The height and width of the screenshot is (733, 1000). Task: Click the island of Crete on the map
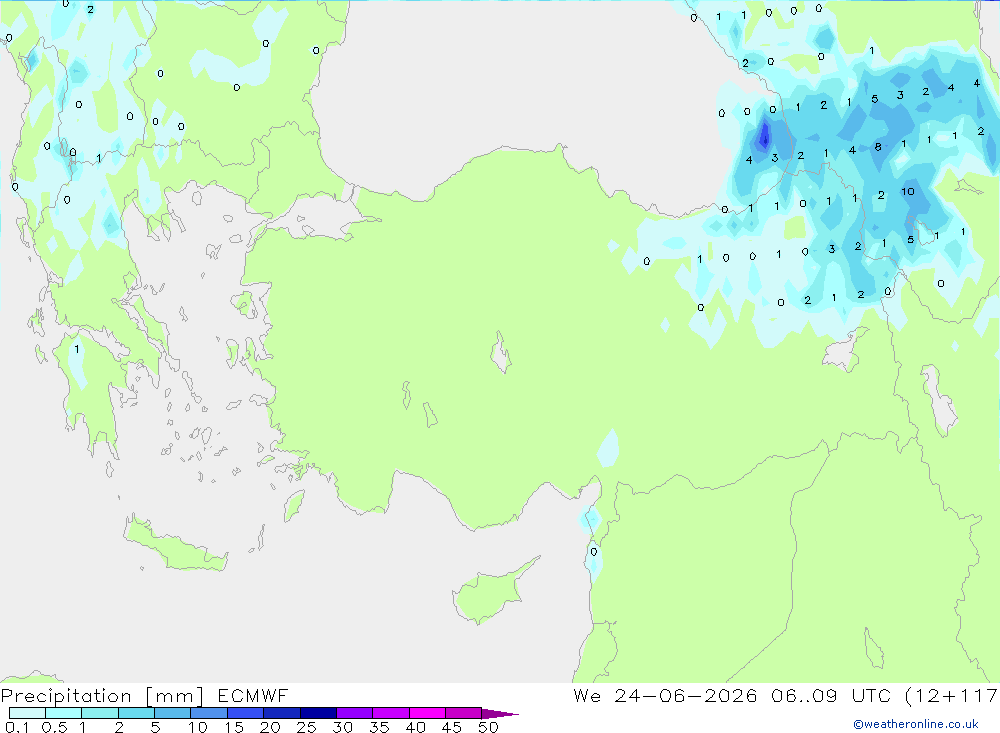(173, 544)
